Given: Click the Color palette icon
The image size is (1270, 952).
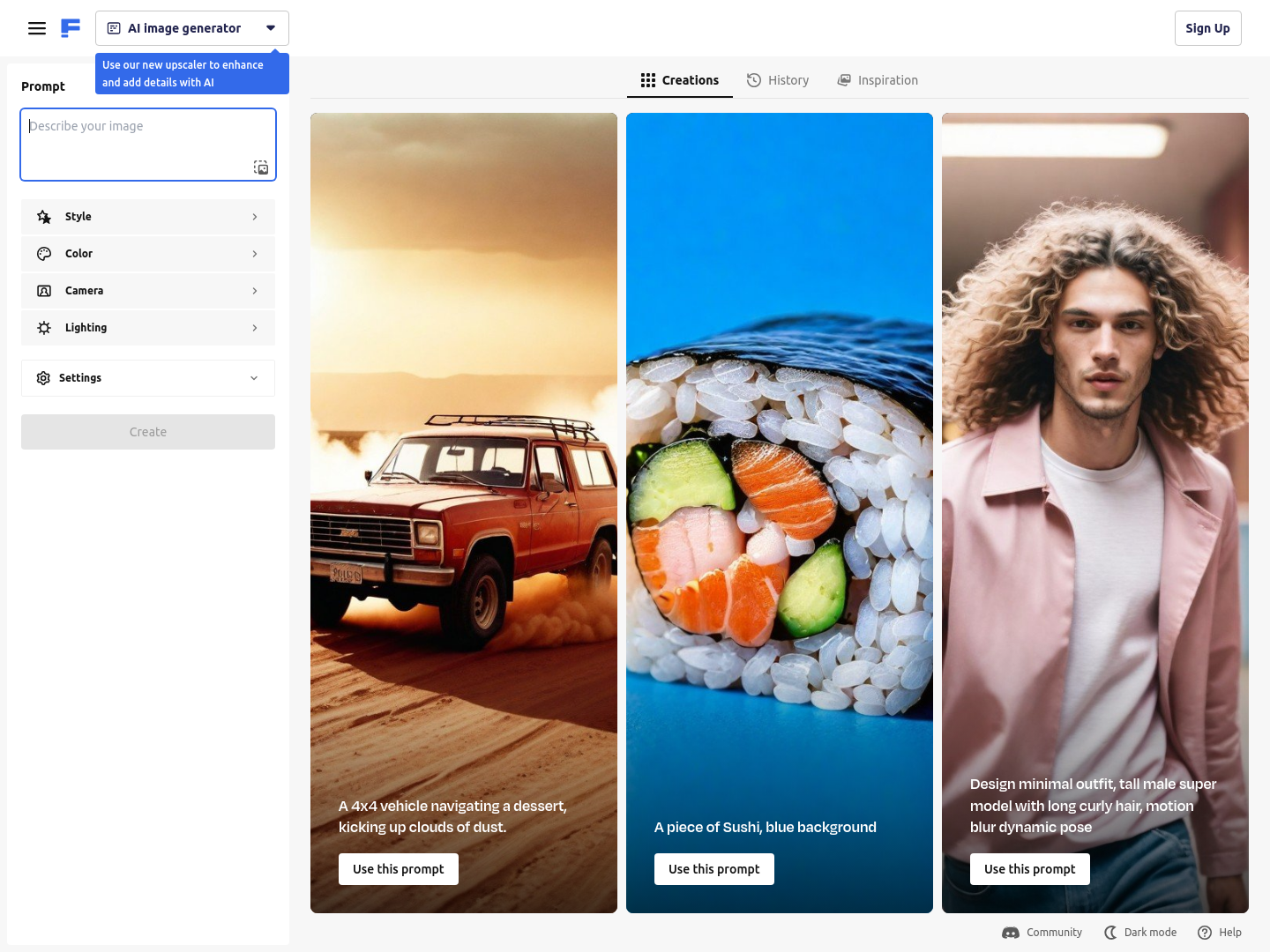Looking at the screenshot, I should 44,254.
